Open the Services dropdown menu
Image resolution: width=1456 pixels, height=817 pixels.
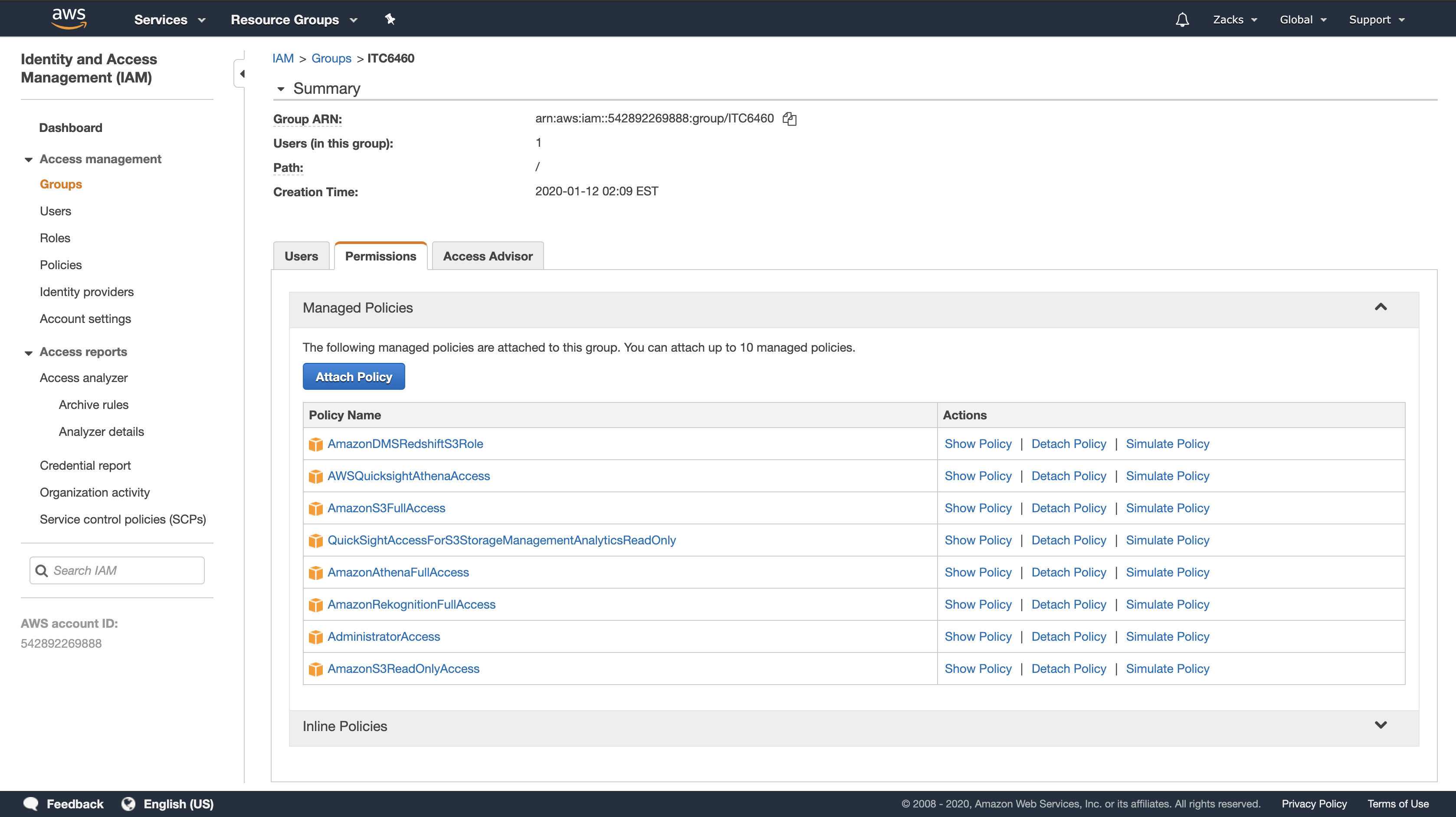click(x=169, y=20)
